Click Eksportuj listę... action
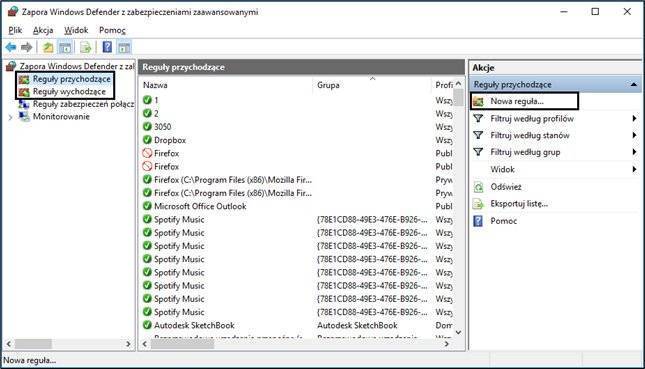 pyautogui.click(x=519, y=204)
